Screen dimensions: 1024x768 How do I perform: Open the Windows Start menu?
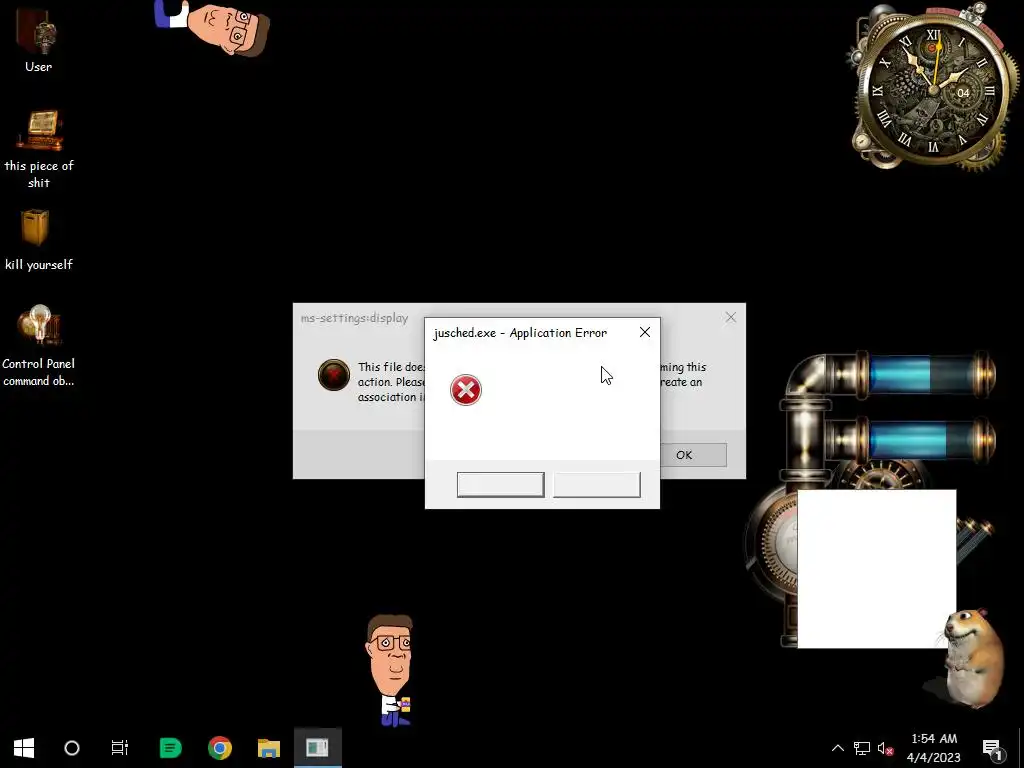pyautogui.click(x=24, y=748)
